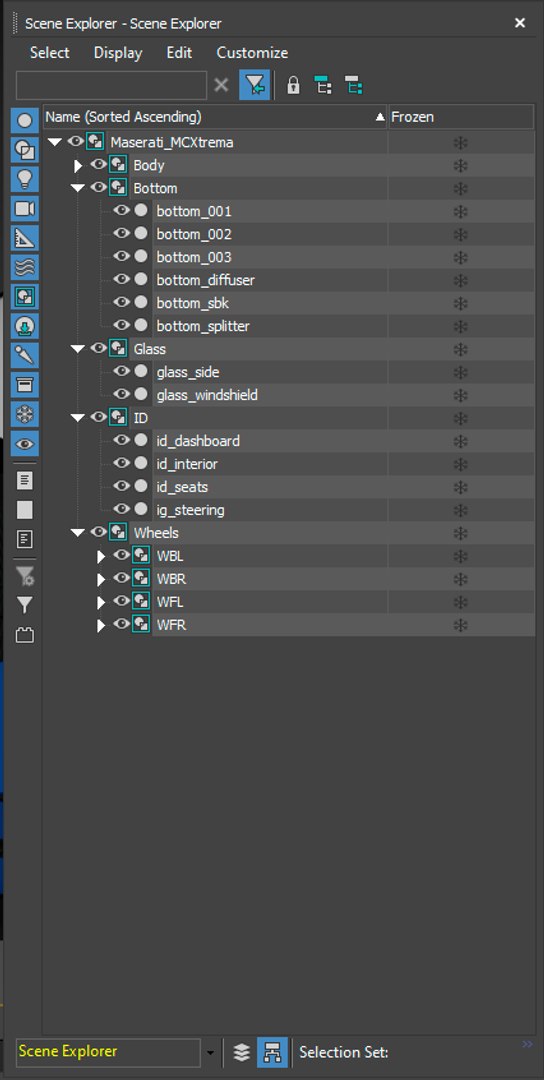The image size is (544, 1080).
Task: Click the funnel with gear filter icon
Action: 25,576
